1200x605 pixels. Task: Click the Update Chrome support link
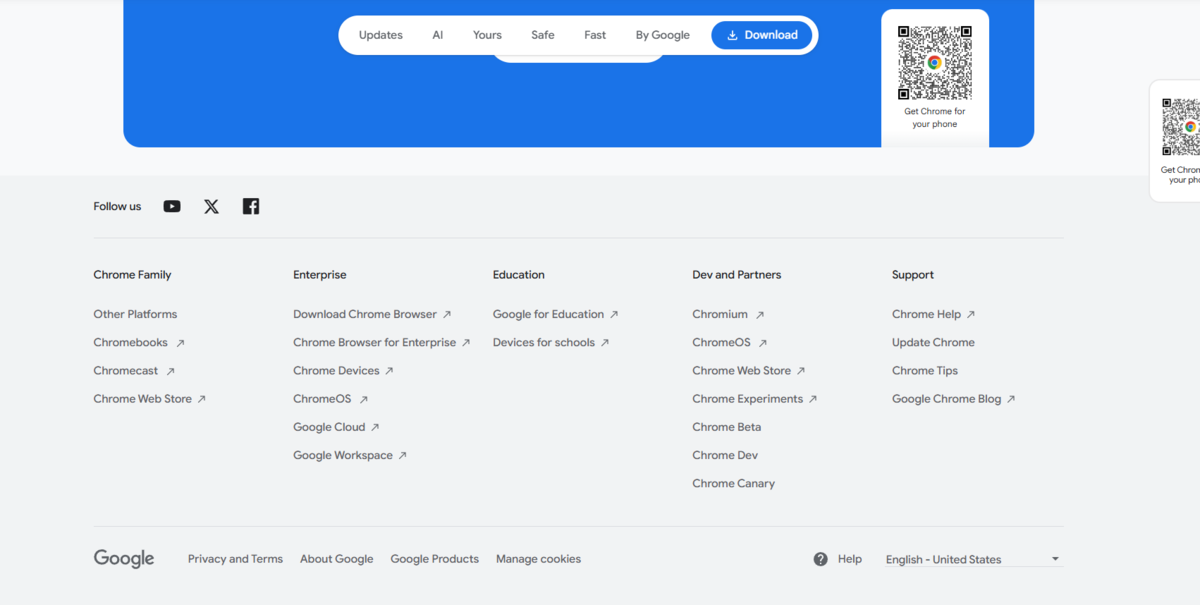pyautogui.click(x=932, y=342)
